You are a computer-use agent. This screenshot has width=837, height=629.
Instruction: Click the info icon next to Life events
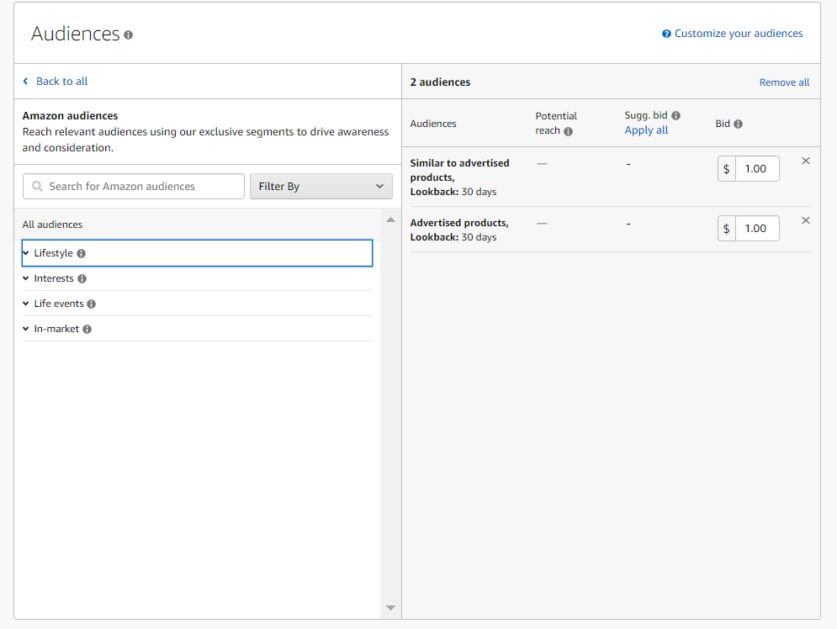click(91, 304)
